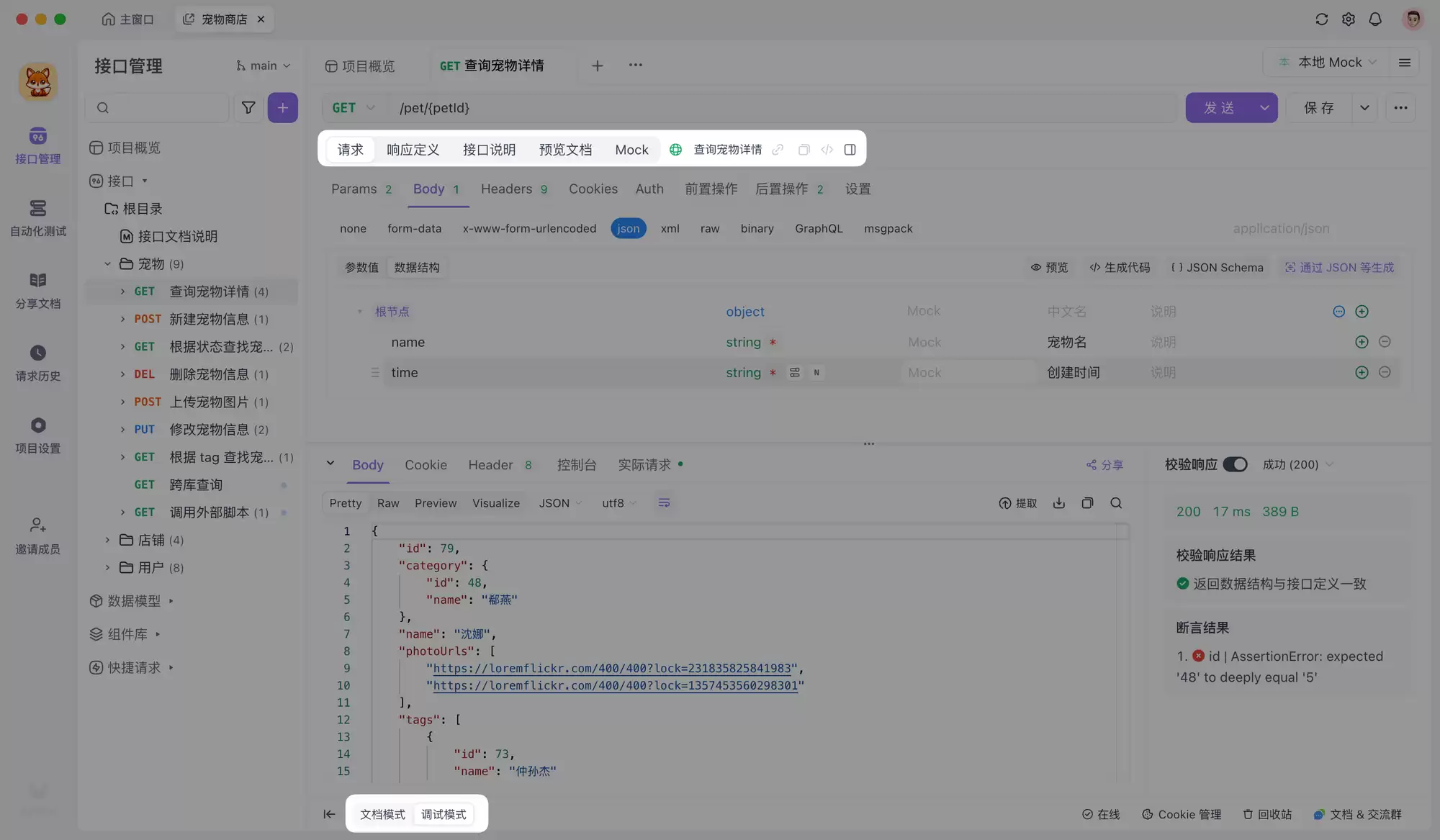
Task: Expand the 用户 folder
Action: (107, 567)
